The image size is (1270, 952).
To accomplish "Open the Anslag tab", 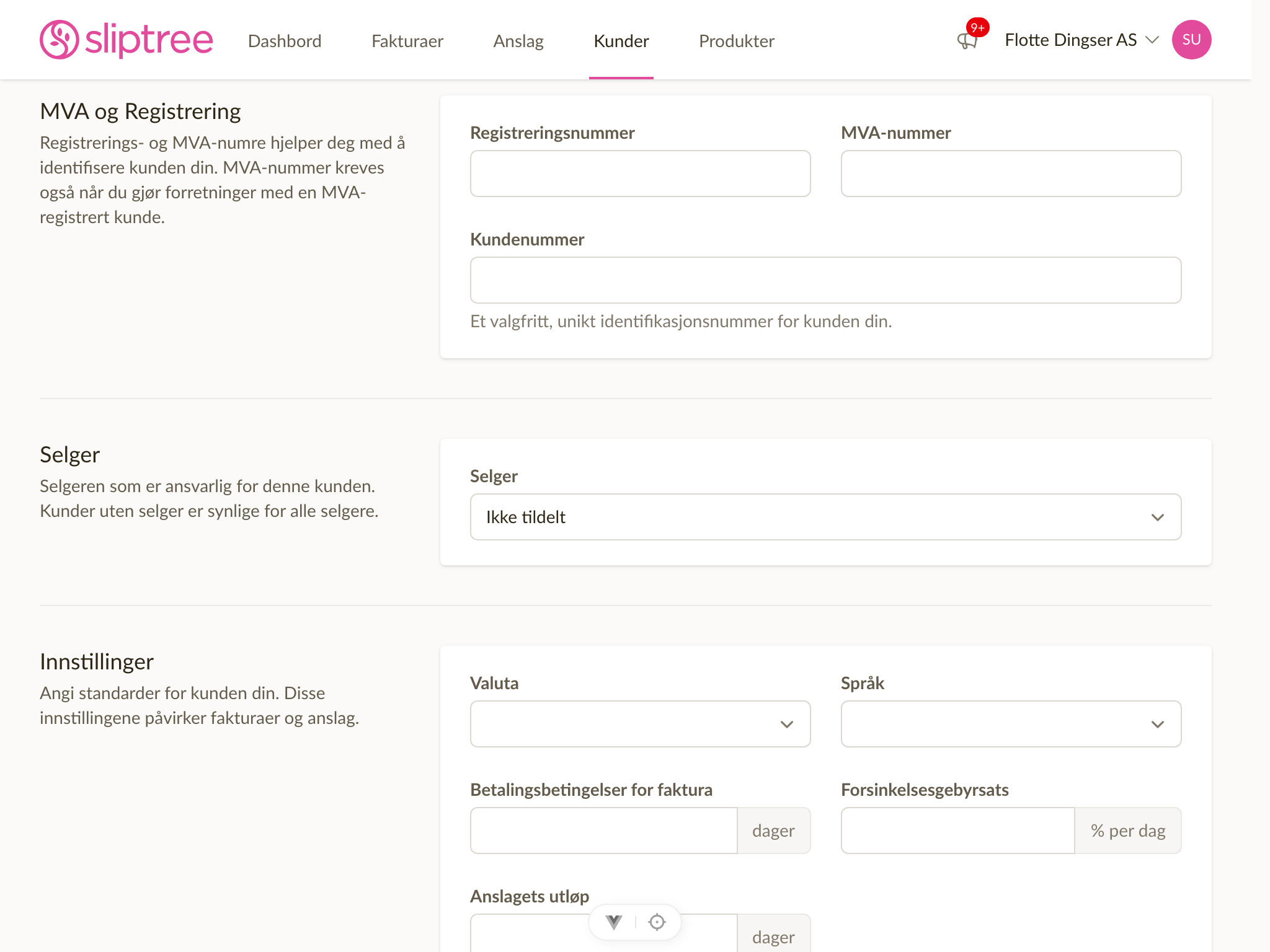I will 518,41.
